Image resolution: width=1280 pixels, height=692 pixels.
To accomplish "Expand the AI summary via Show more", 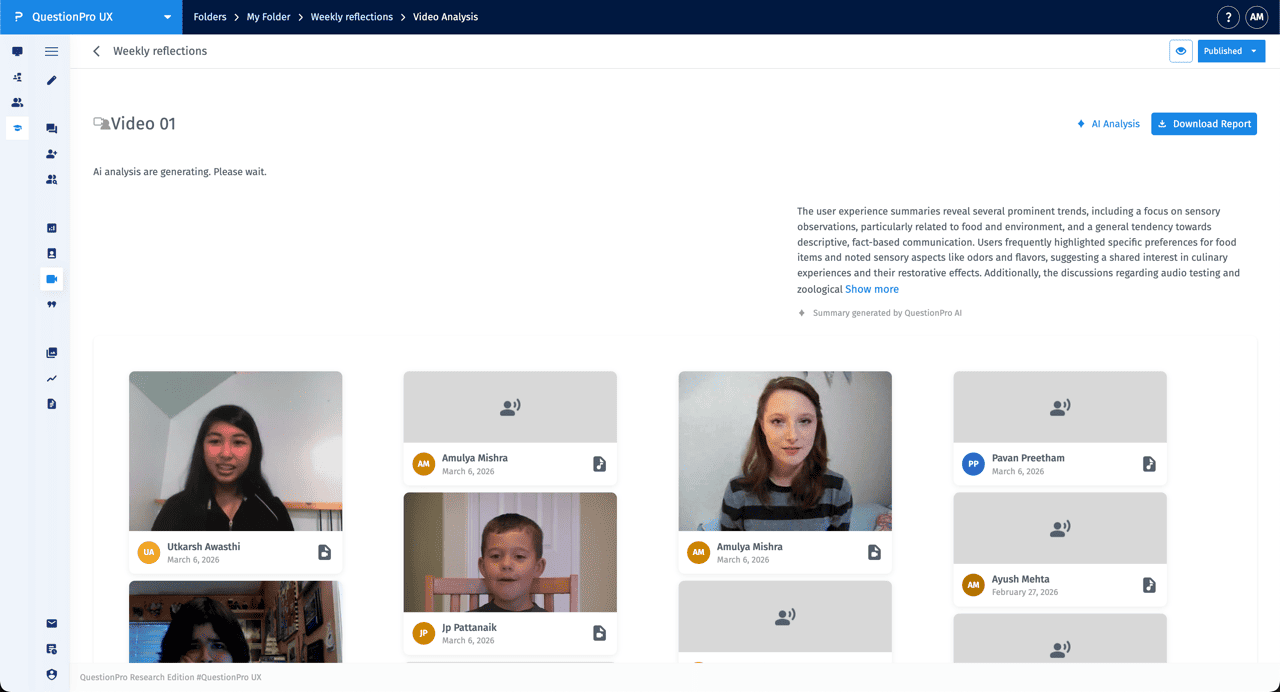I will (x=871, y=288).
